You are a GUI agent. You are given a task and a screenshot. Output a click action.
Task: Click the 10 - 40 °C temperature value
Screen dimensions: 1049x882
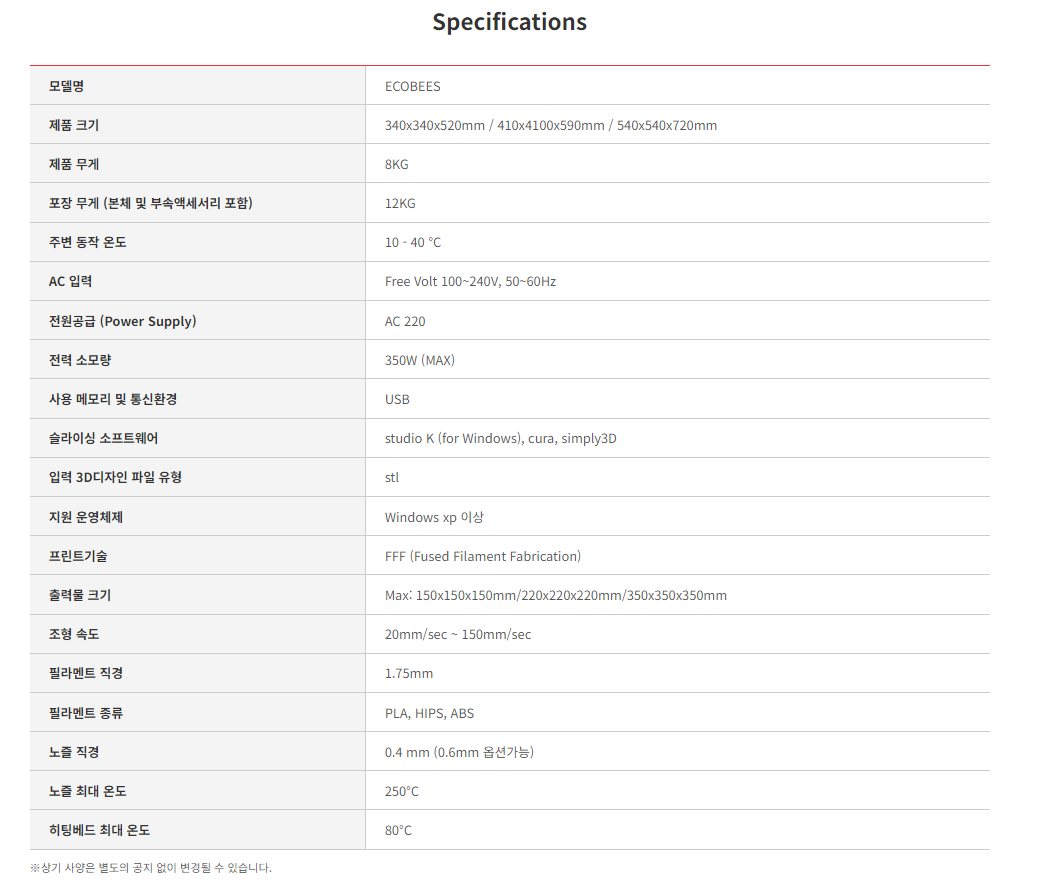point(412,243)
